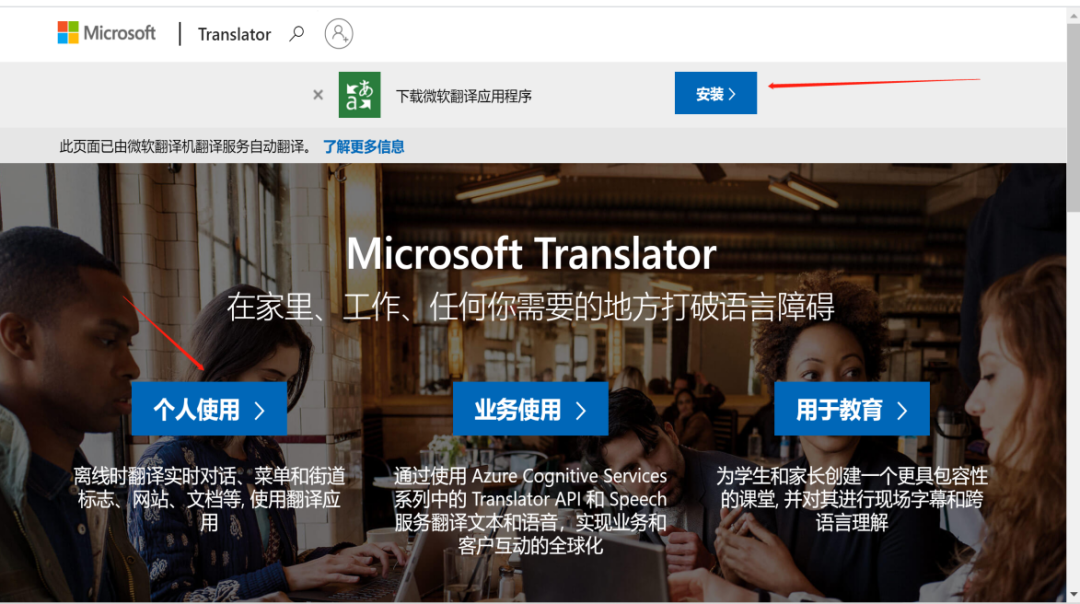The image size is (1080, 604).
Task: Select the 业务使用 button
Action: (x=530, y=410)
